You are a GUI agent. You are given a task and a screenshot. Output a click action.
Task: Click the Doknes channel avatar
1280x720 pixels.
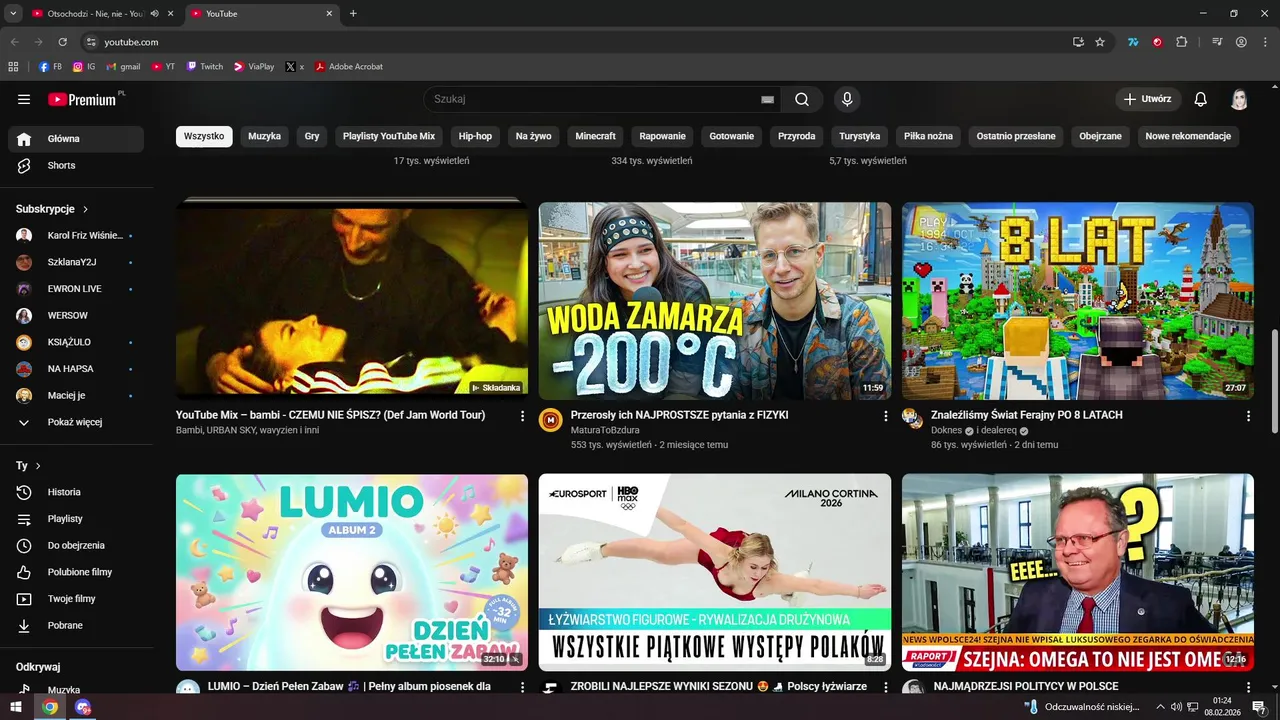911,418
